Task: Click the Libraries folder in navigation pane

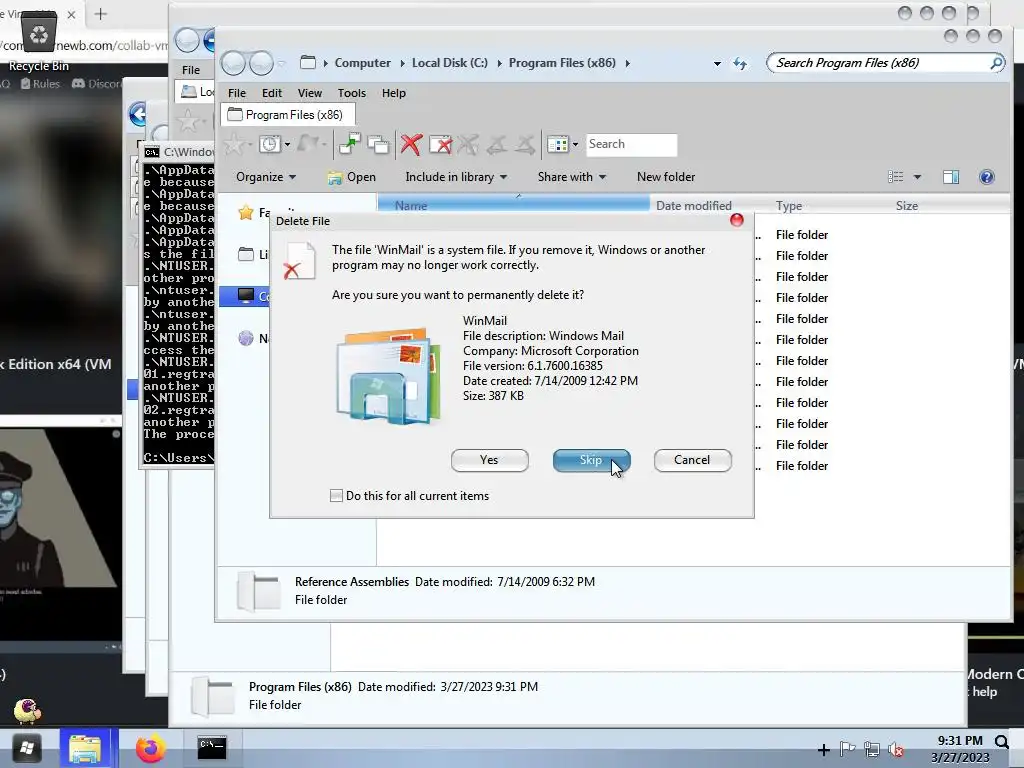Action: pyautogui.click(x=246, y=254)
